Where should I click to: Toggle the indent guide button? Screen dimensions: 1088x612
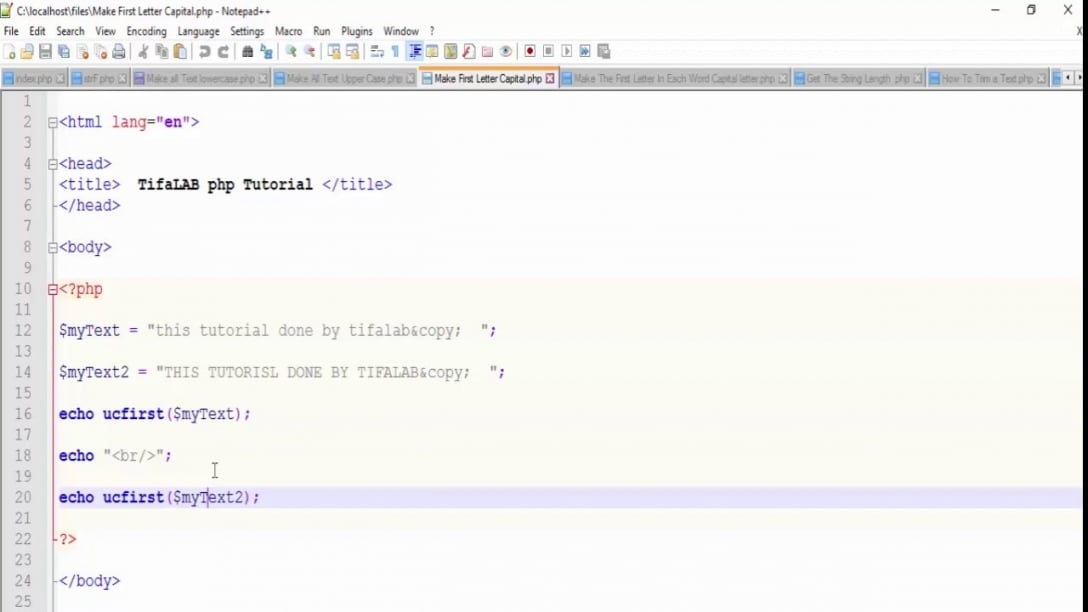(x=414, y=51)
